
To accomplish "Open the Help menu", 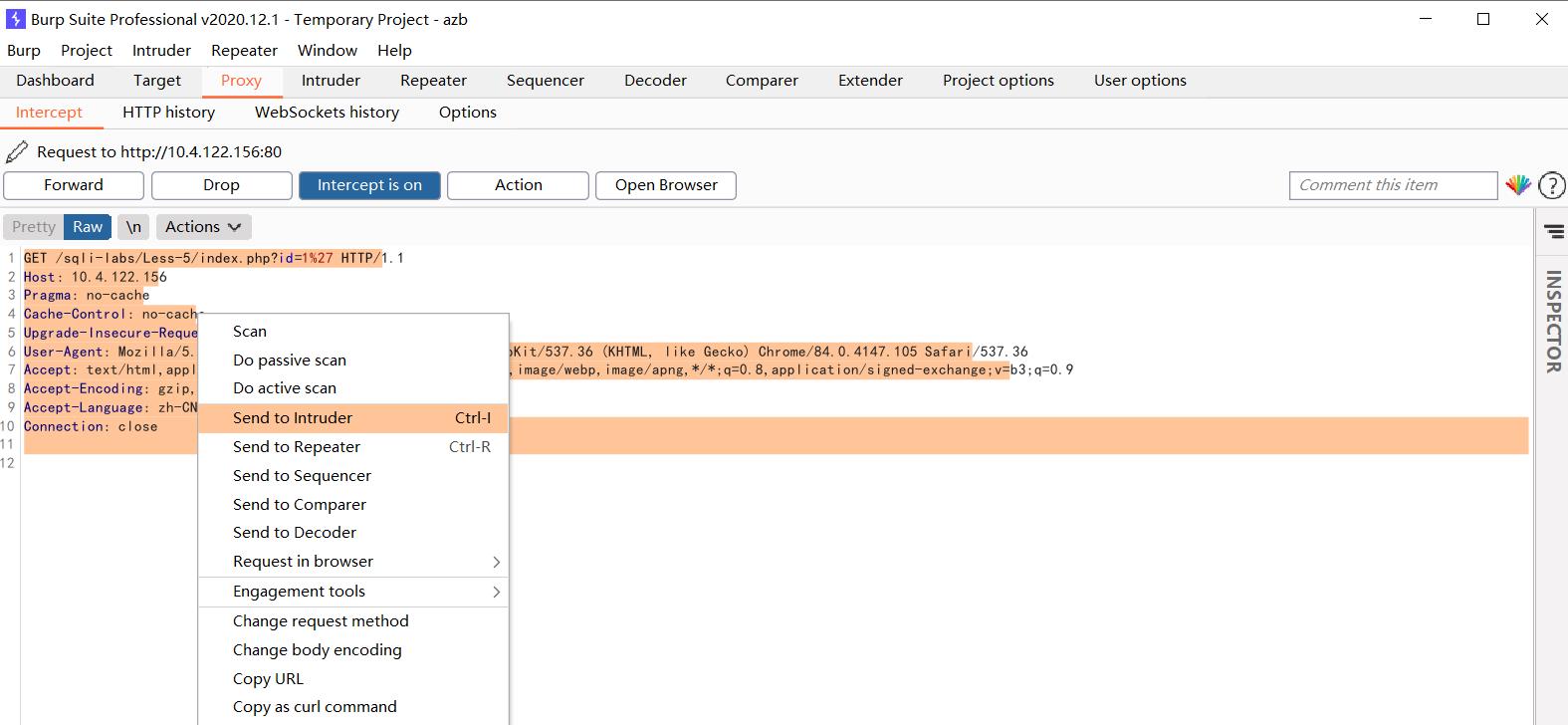I will tap(394, 50).
